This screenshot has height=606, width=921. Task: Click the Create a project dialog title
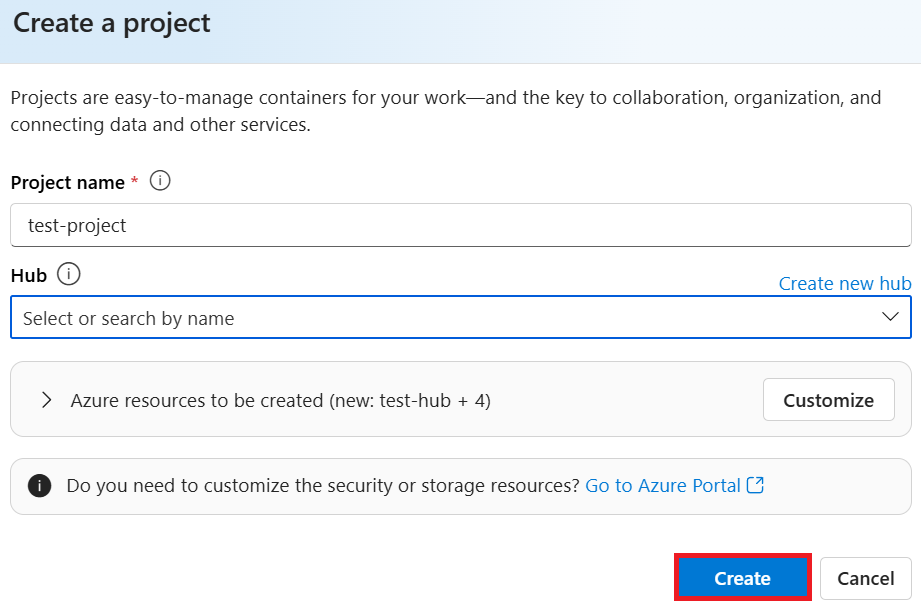click(112, 24)
